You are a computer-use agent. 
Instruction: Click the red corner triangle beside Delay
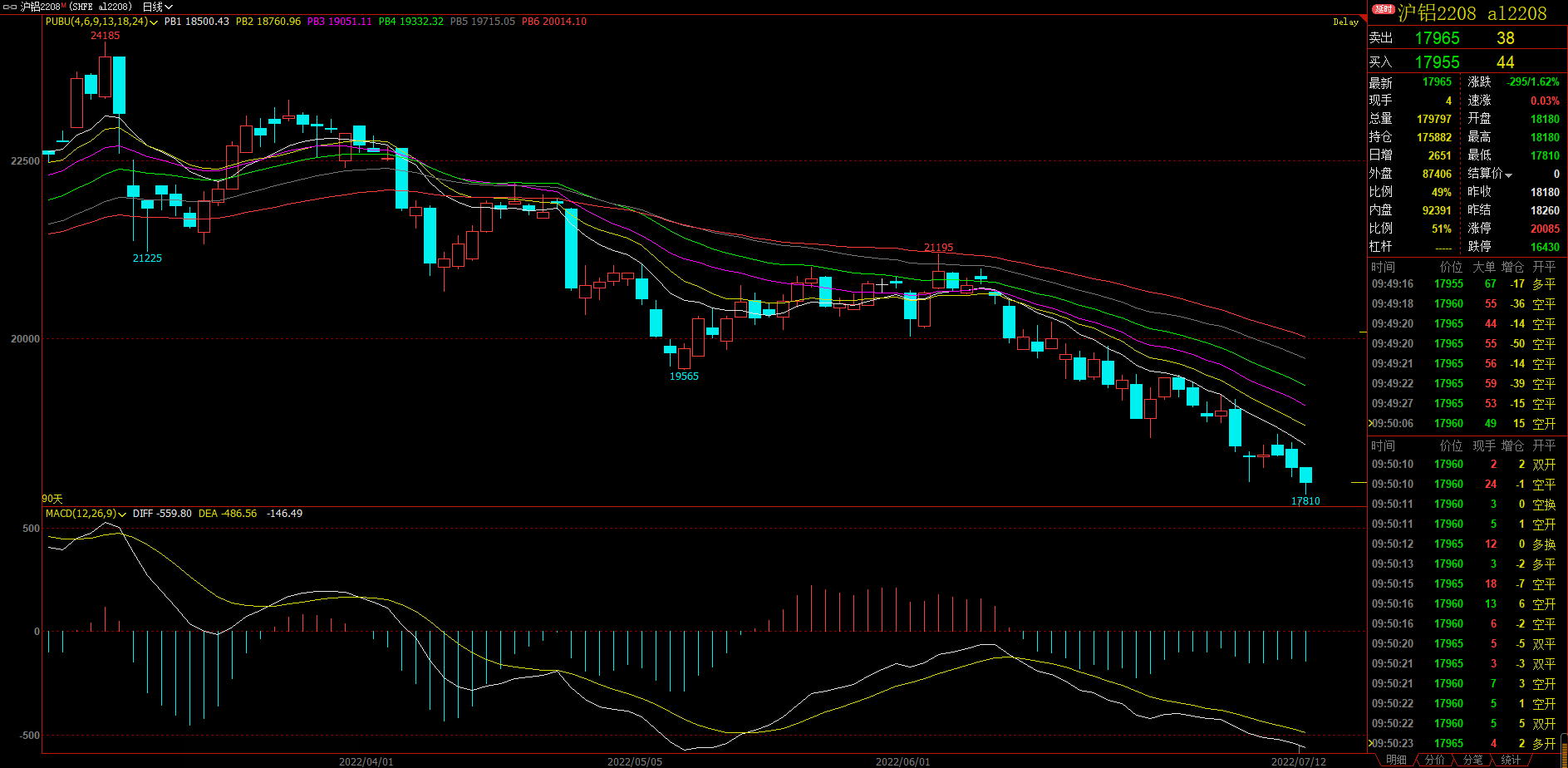[1364, 17]
